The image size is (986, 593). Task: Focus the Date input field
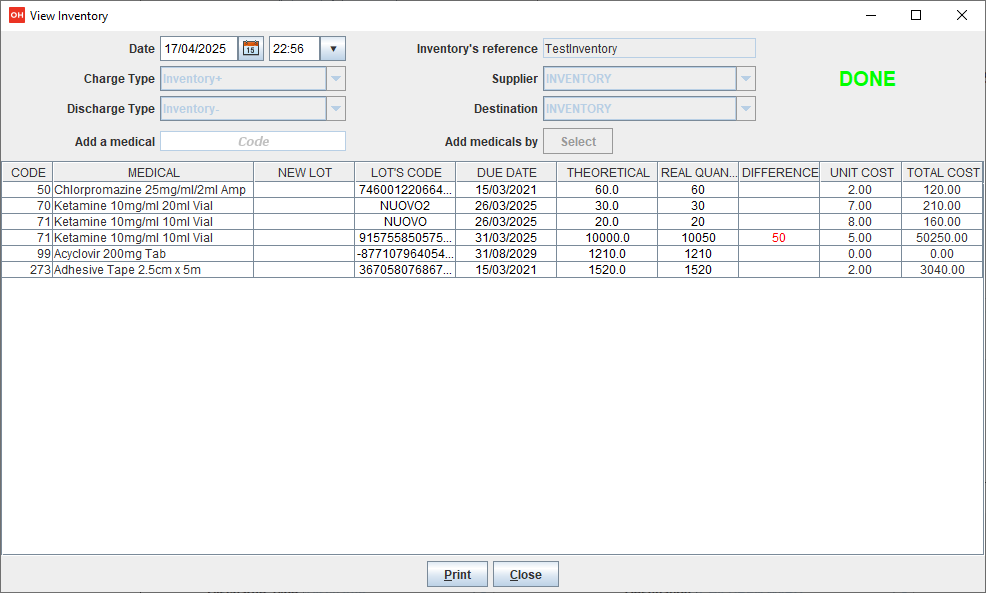(199, 49)
